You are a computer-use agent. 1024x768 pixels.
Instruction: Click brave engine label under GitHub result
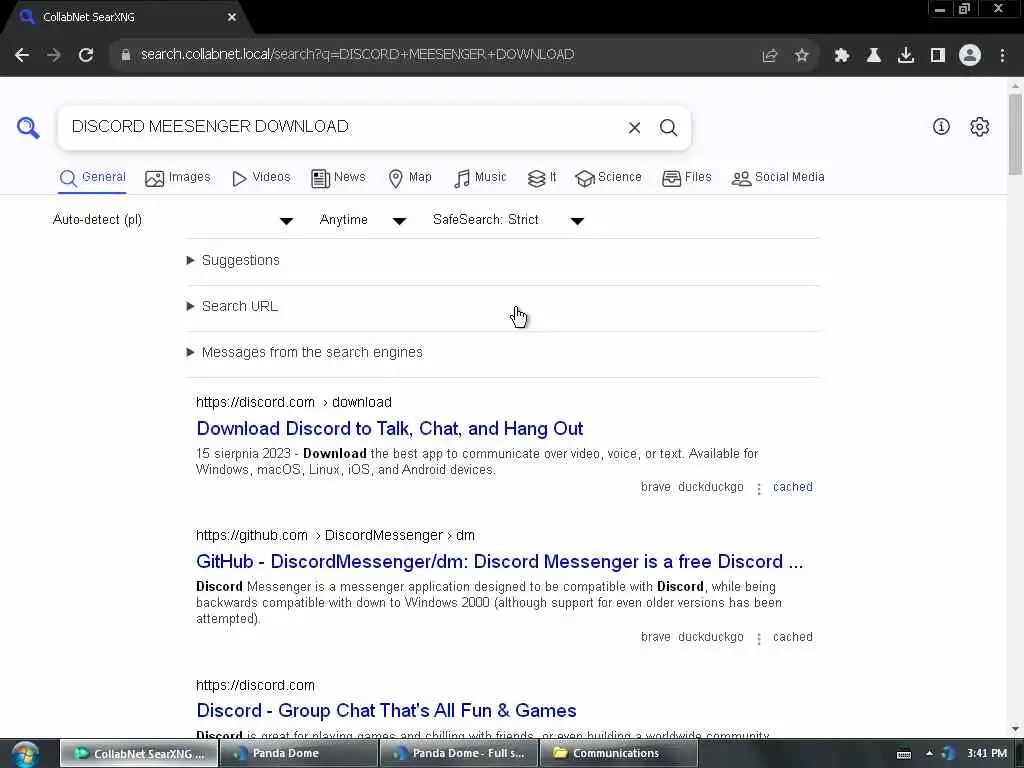click(x=655, y=637)
